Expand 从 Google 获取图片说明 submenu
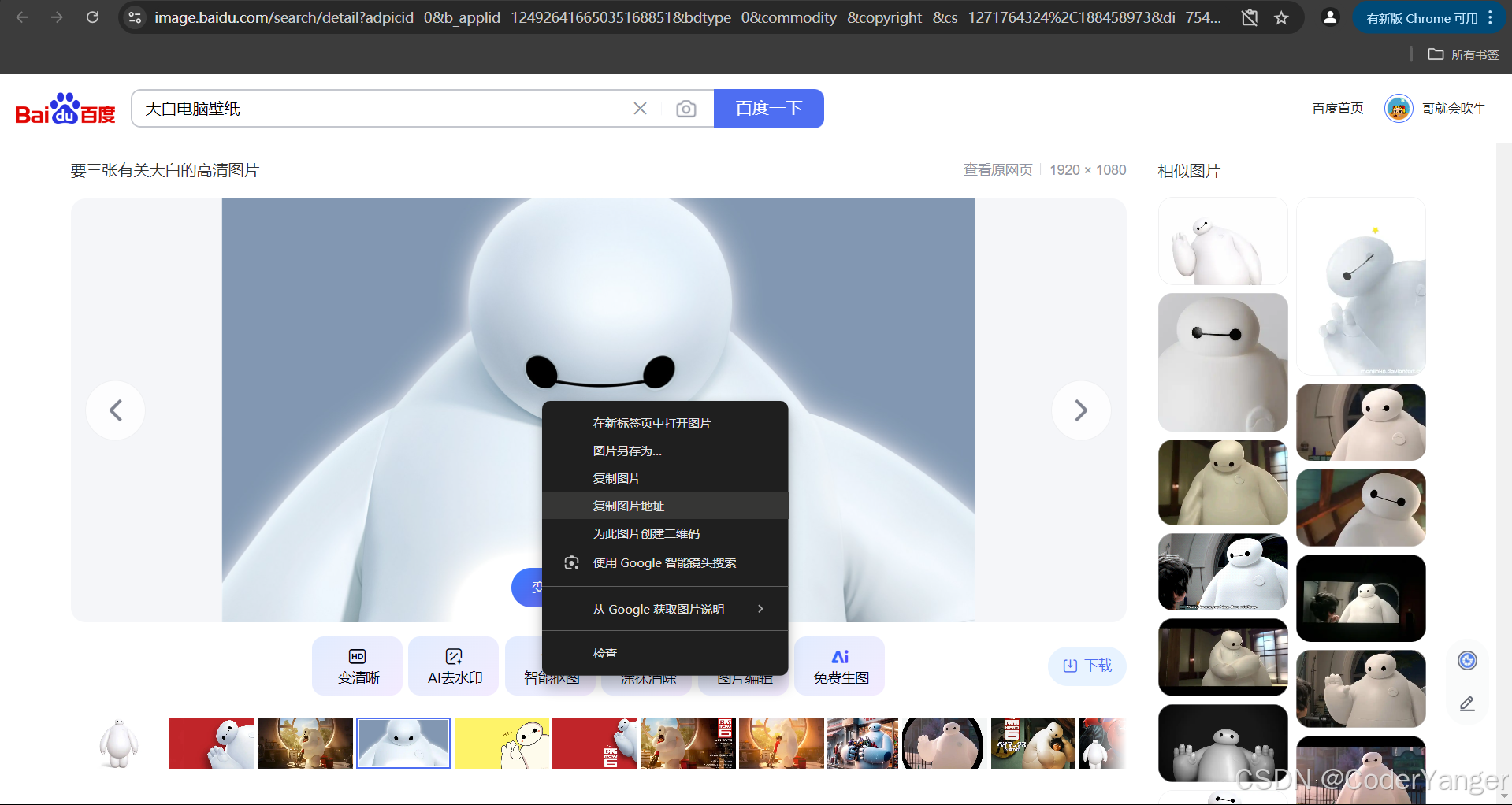 pos(665,609)
